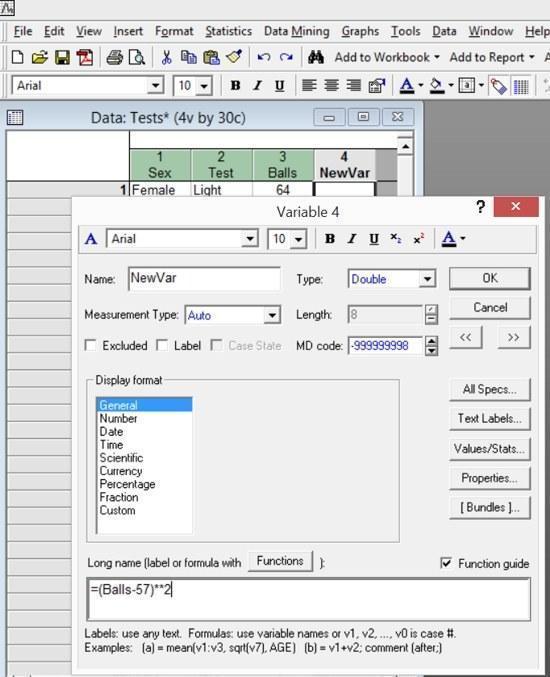This screenshot has width=550, height=677.
Task: Click the Cancel button
Action: pos(490,307)
